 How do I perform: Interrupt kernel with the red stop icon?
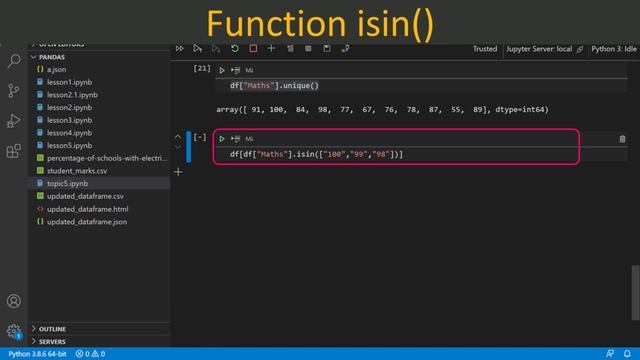pos(253,49)
